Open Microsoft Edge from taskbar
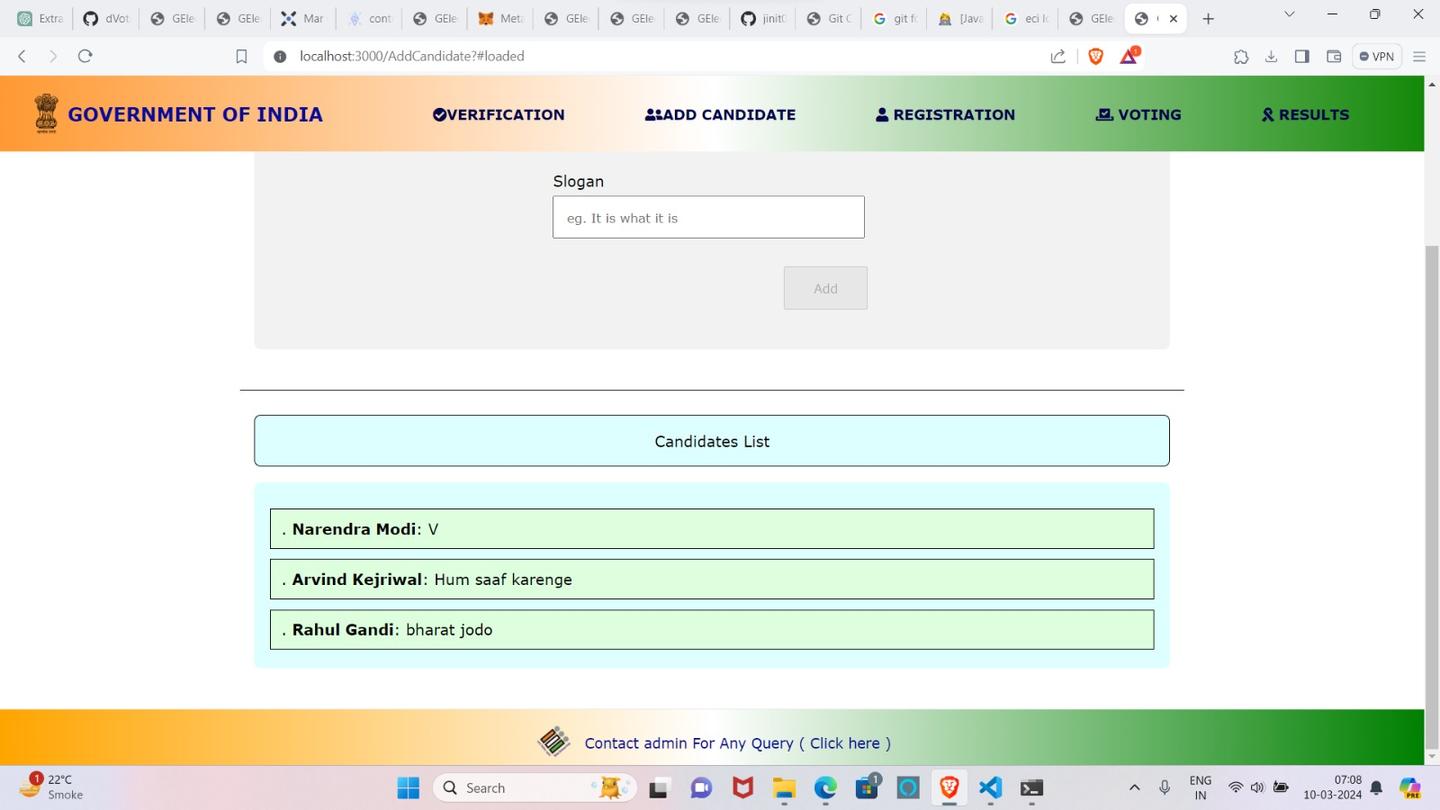The height and width of the screenshot is (810, 1440). coord(825,788)
